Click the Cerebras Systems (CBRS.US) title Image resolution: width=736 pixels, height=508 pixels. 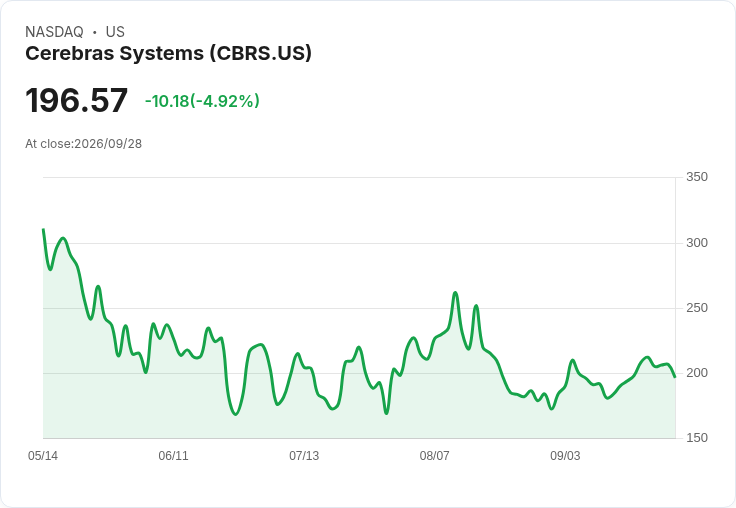pyautogui.click(x=169, y=53)
